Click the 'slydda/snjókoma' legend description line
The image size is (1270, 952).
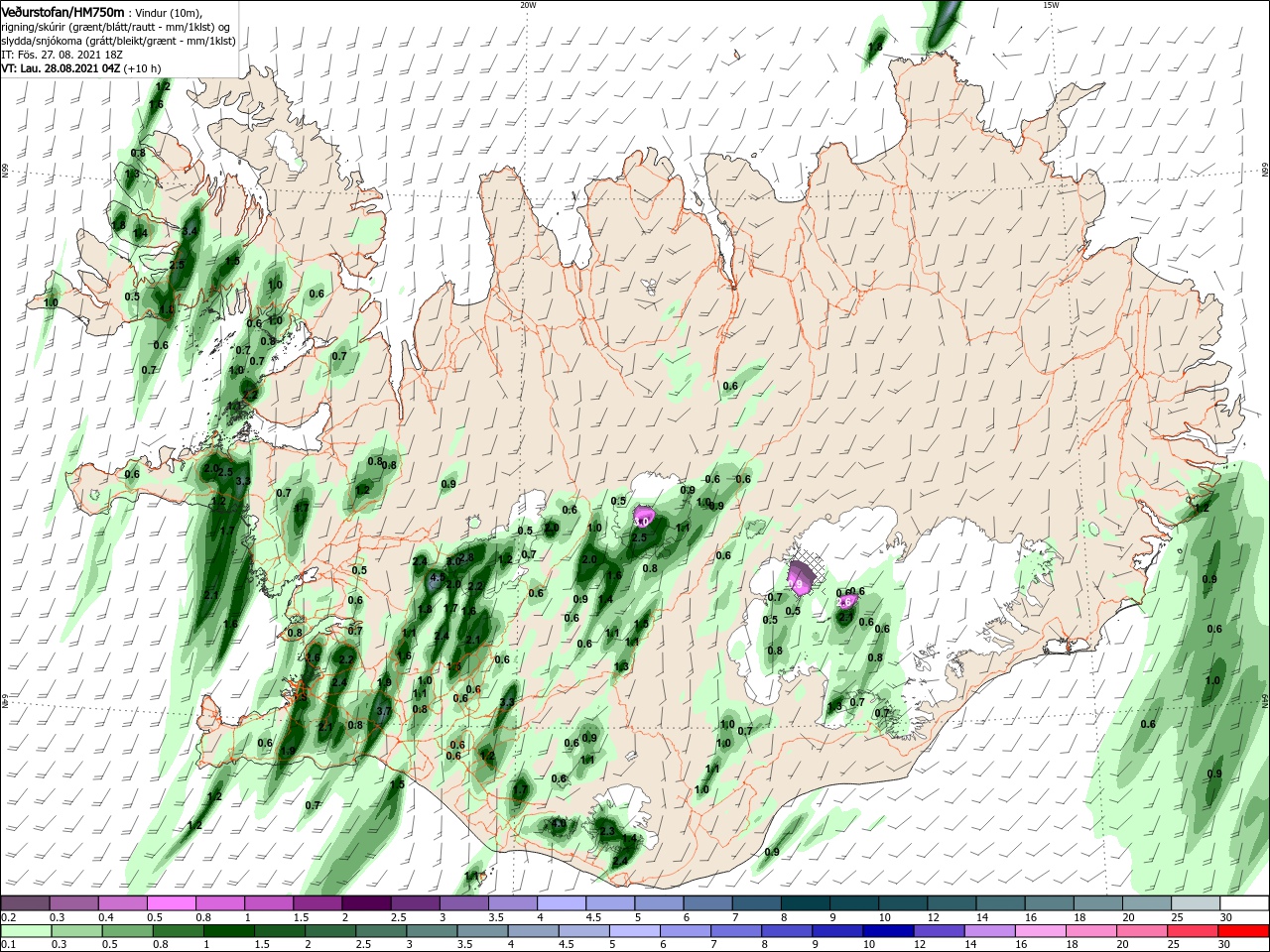118,41
